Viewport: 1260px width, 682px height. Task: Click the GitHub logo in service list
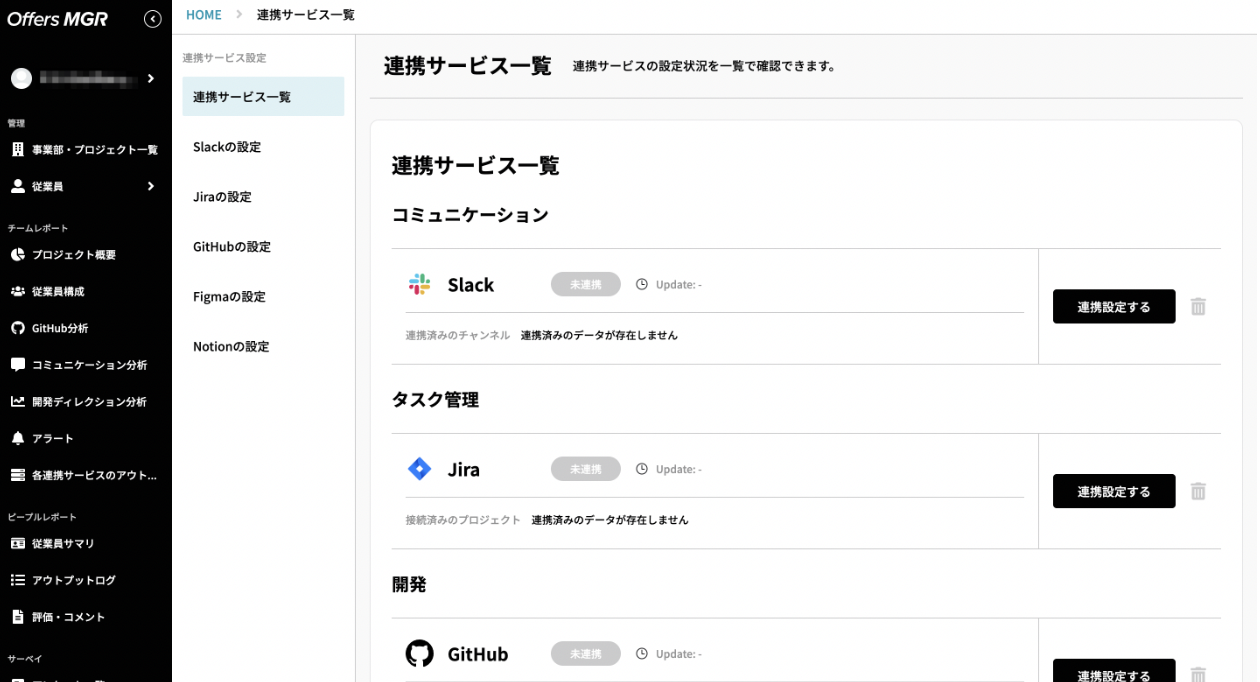click(x=420, y=654)
